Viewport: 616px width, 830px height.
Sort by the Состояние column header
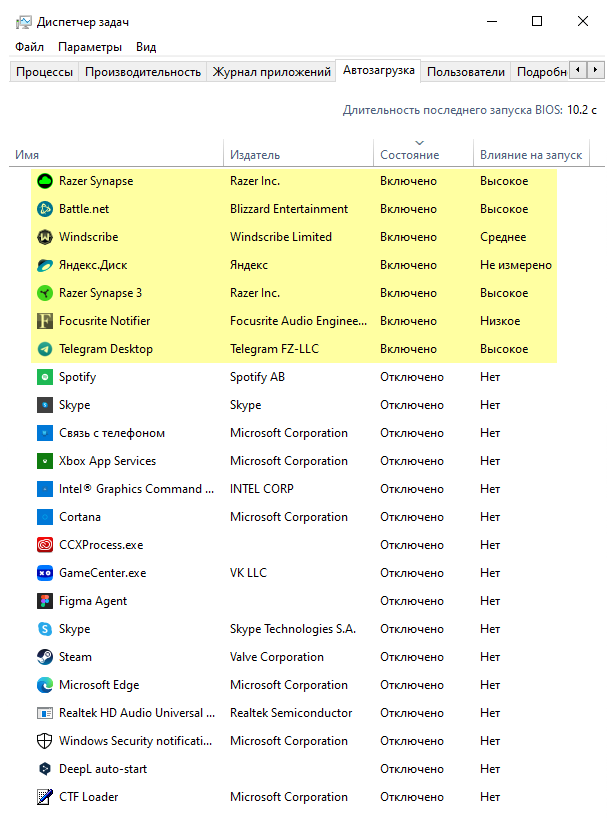(423, 155)
